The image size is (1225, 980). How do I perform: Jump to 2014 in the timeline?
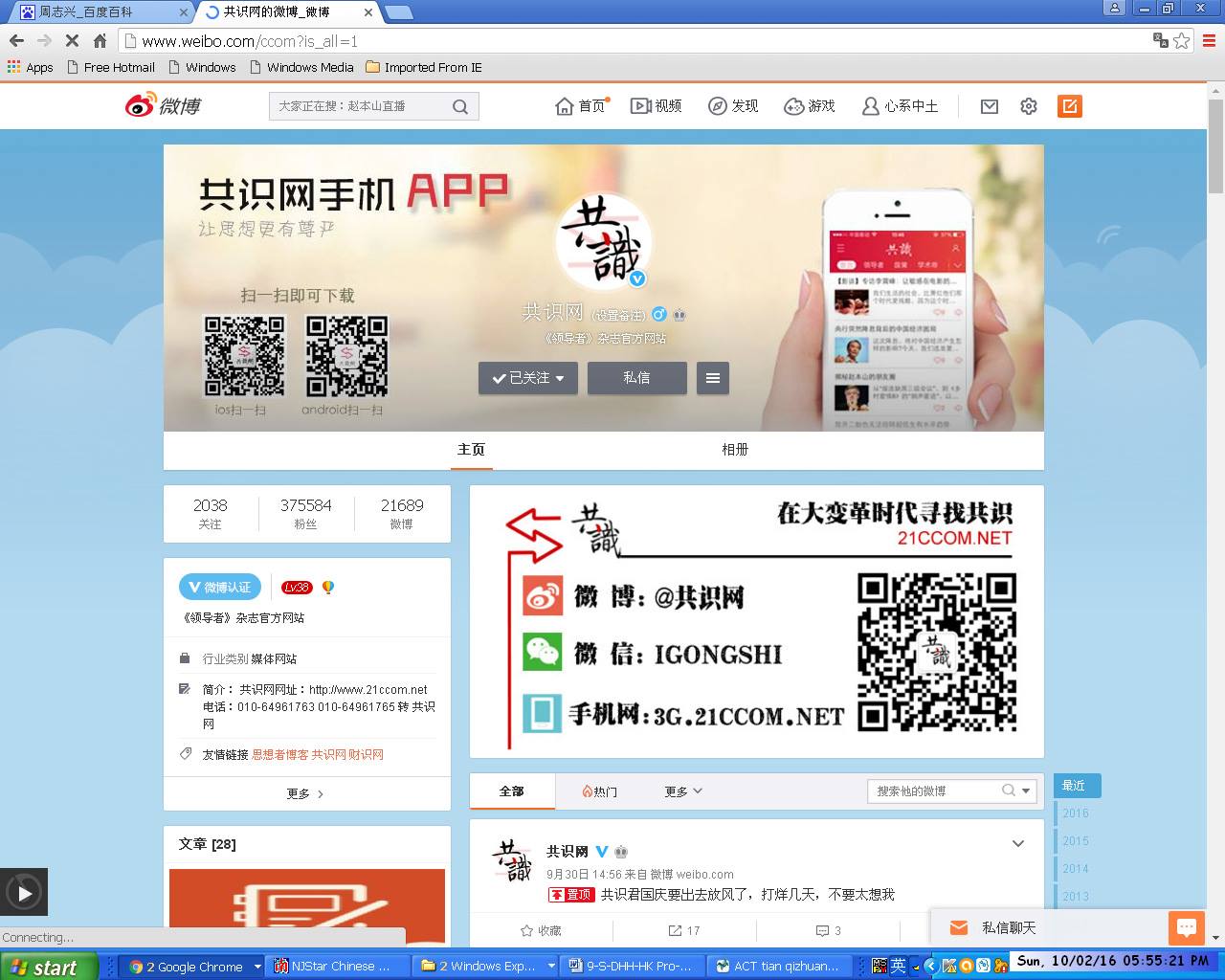pos(1076,869)
